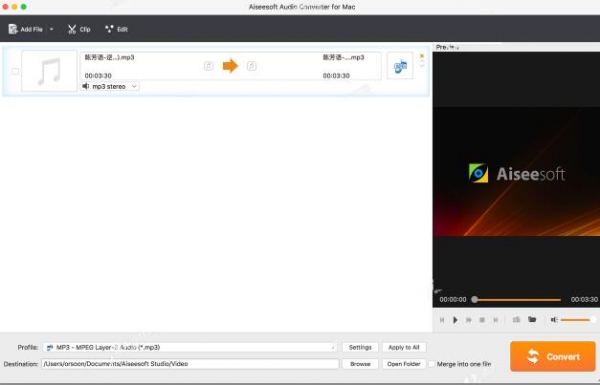Click the preview current time 00:00:00
Image resolution: width=600 pixels, height=385 pixels.
click(x=453, y=300)
